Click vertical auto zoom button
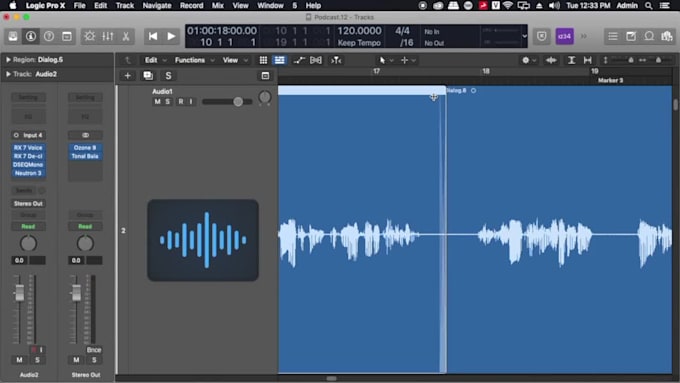The height and width of the screenshot is (383, 680). click(x=572, y=60)
